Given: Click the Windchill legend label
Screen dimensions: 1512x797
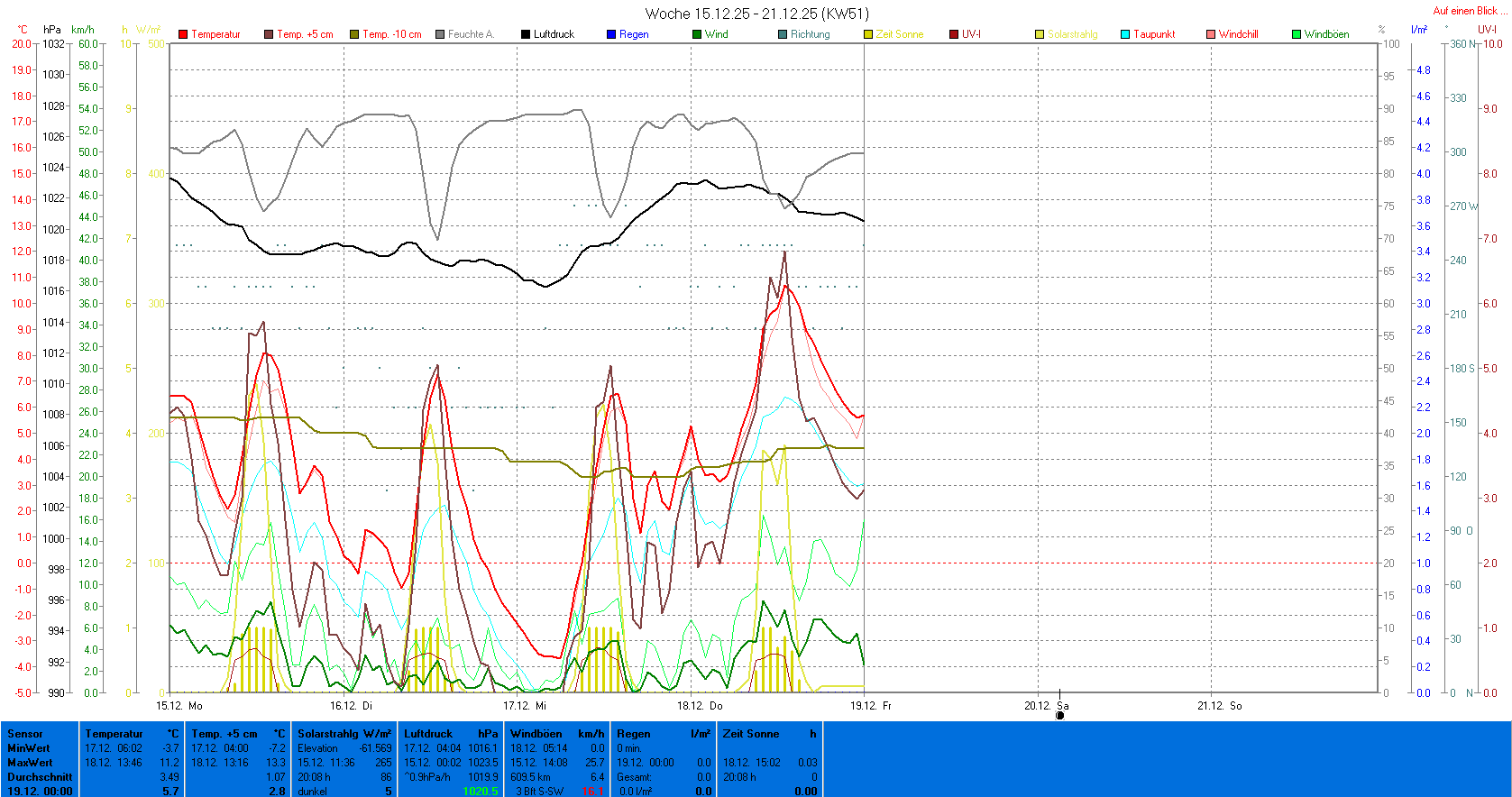Looking at the screenshot, I should [1238, 34].
